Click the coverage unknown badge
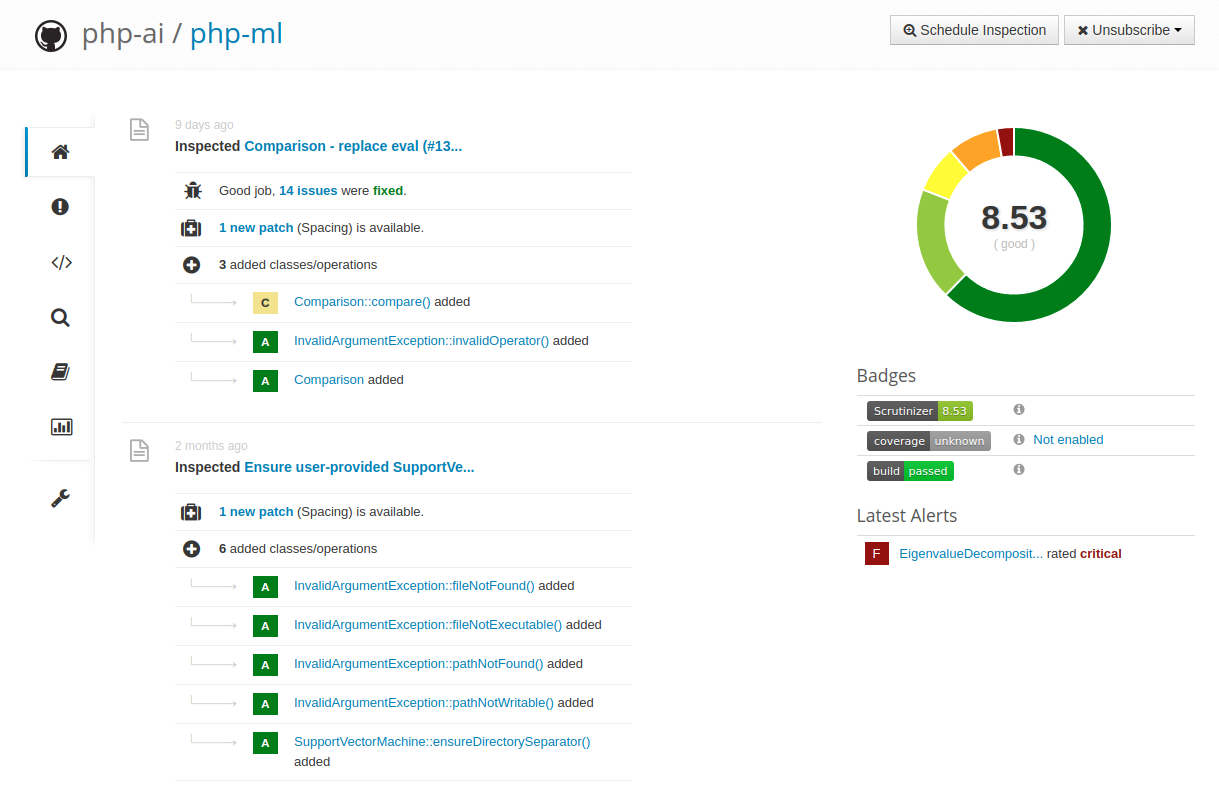The image size is (1219, 787). pyautogui.click(x=929, y=441)
